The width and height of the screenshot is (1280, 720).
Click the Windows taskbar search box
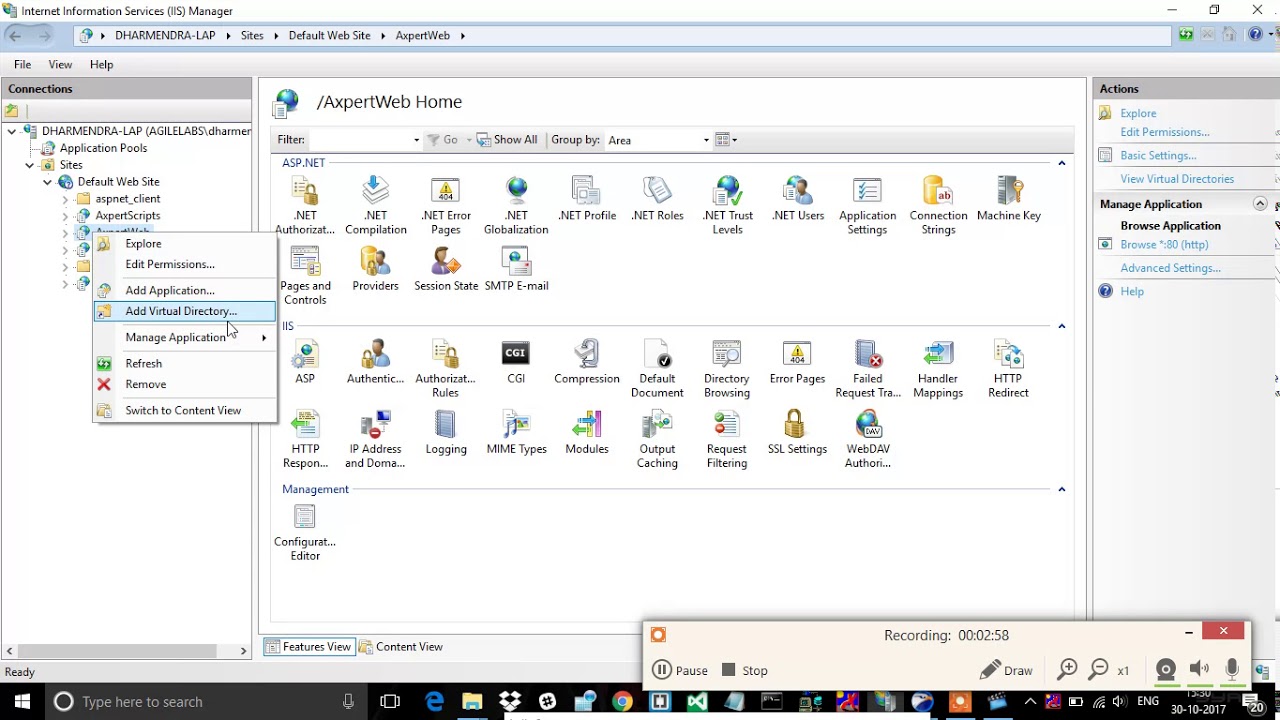[205, 702]
